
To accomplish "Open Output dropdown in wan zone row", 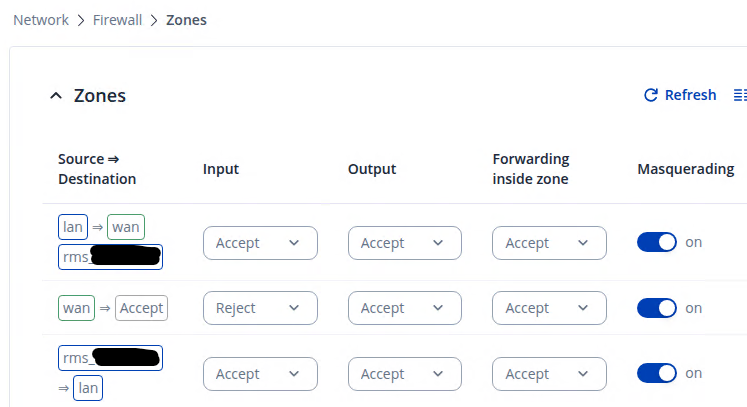I will tap(405, 308).
